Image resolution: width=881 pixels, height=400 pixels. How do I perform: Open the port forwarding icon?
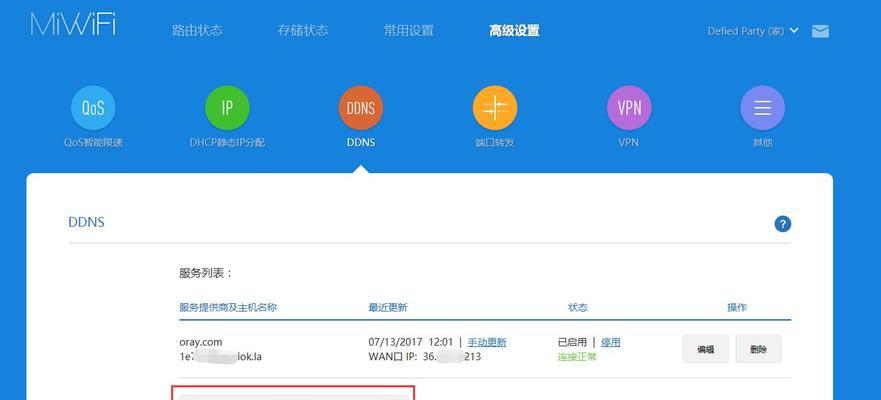[x=494, y=108]
